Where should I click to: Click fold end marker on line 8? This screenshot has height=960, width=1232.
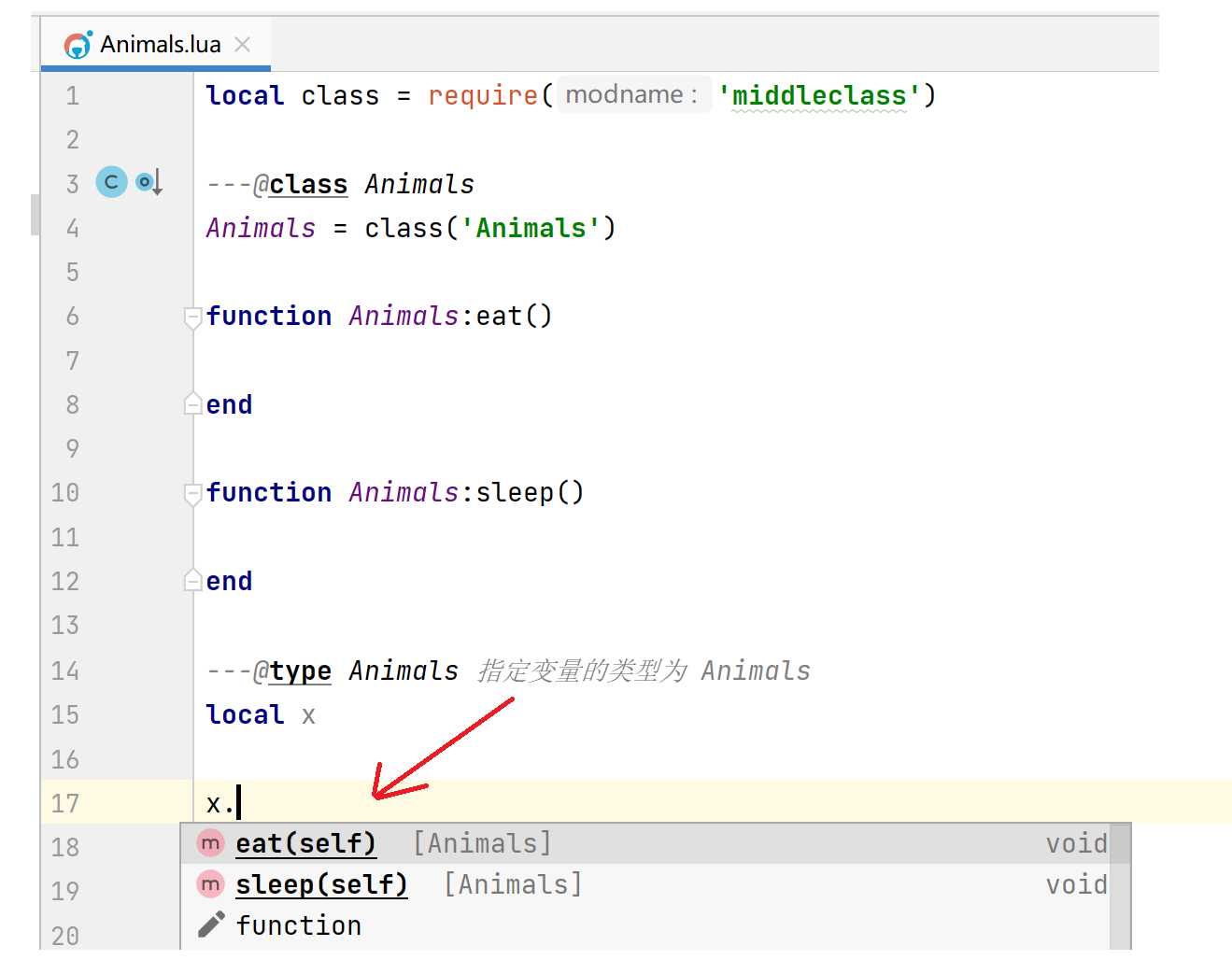tap(192, 404)
